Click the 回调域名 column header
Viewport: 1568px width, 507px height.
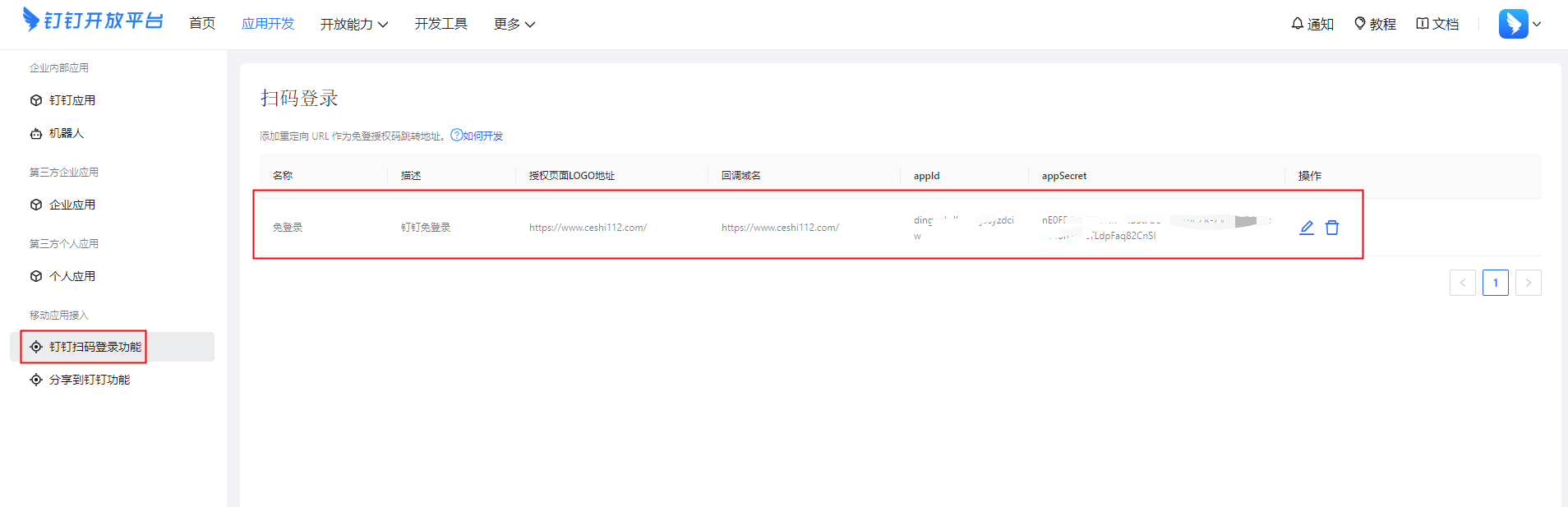tap(741, 176)
